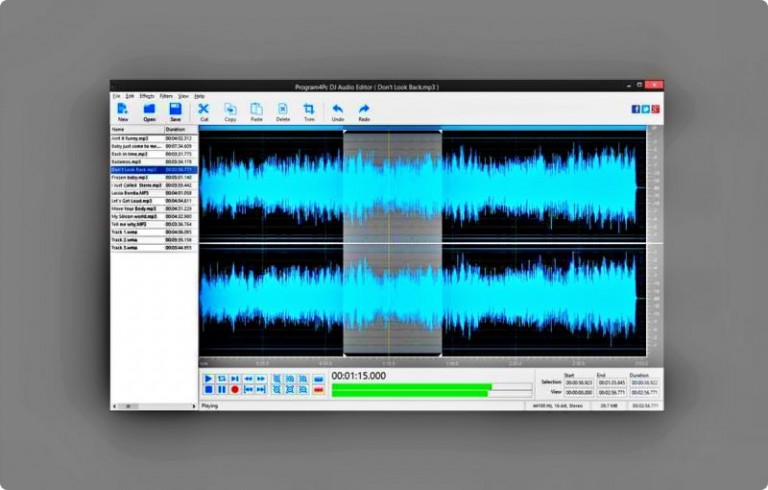Click the first zoom icon in top row
Viewport: 768px width, 490px height.
pos(277,379)
